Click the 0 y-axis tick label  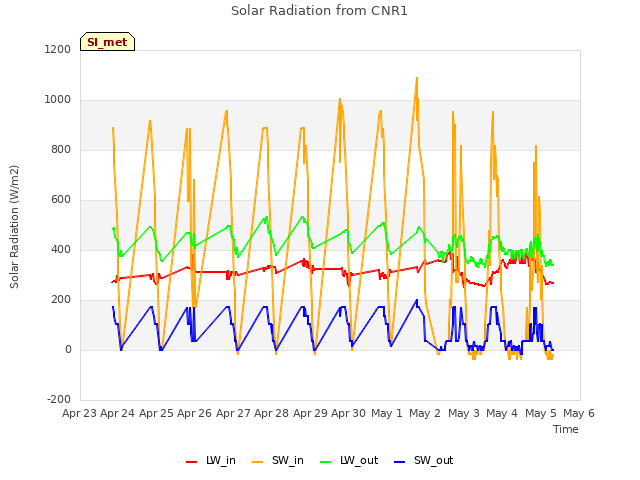click(x=68, y=349)
